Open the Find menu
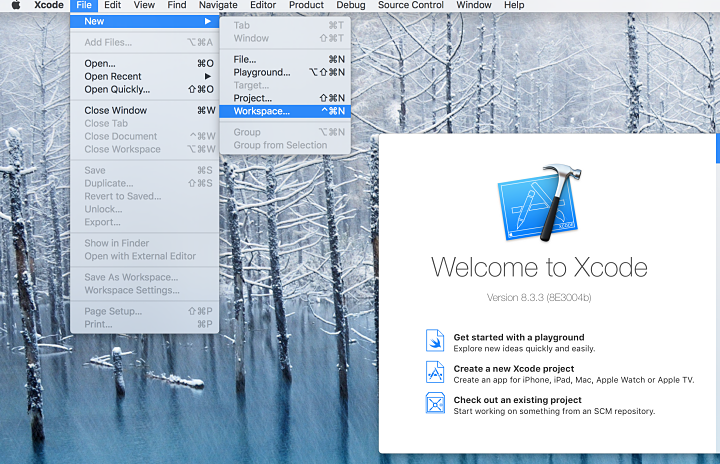This screenshot has width=720, height=464. pyautogui.click(x=176, y=5)
